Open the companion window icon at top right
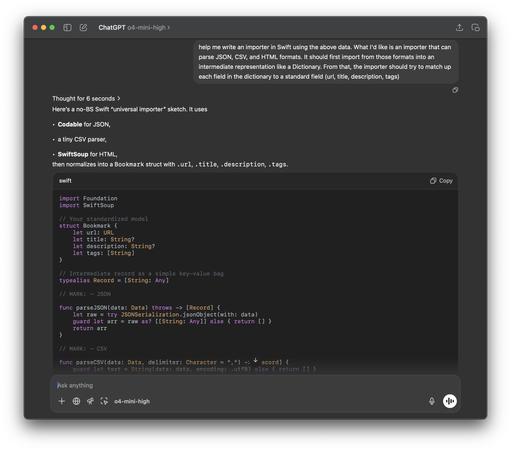 [x=475, y=28]
